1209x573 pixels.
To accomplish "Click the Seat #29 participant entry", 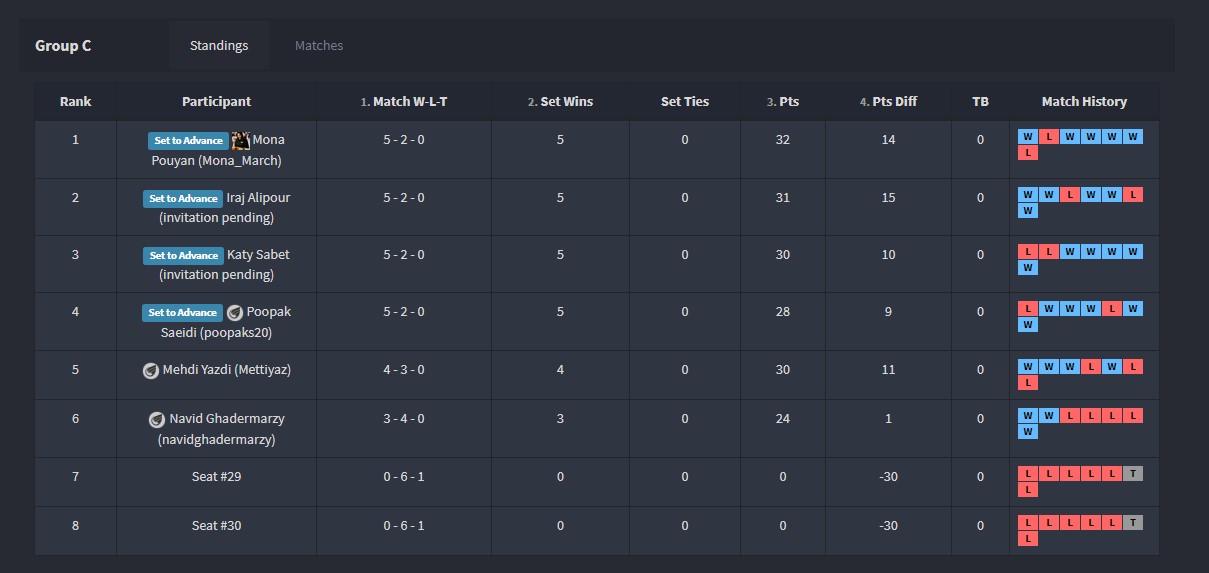I will (x=216, y=477).
